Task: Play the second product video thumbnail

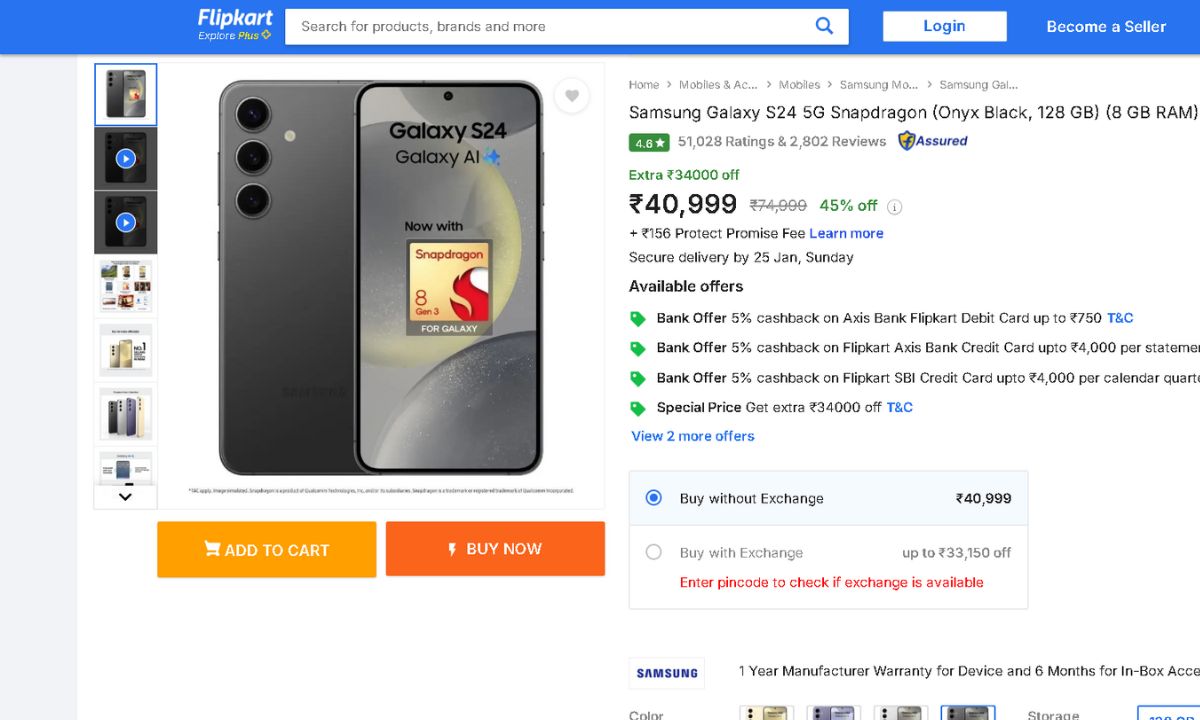Action: tap(125, 222)
